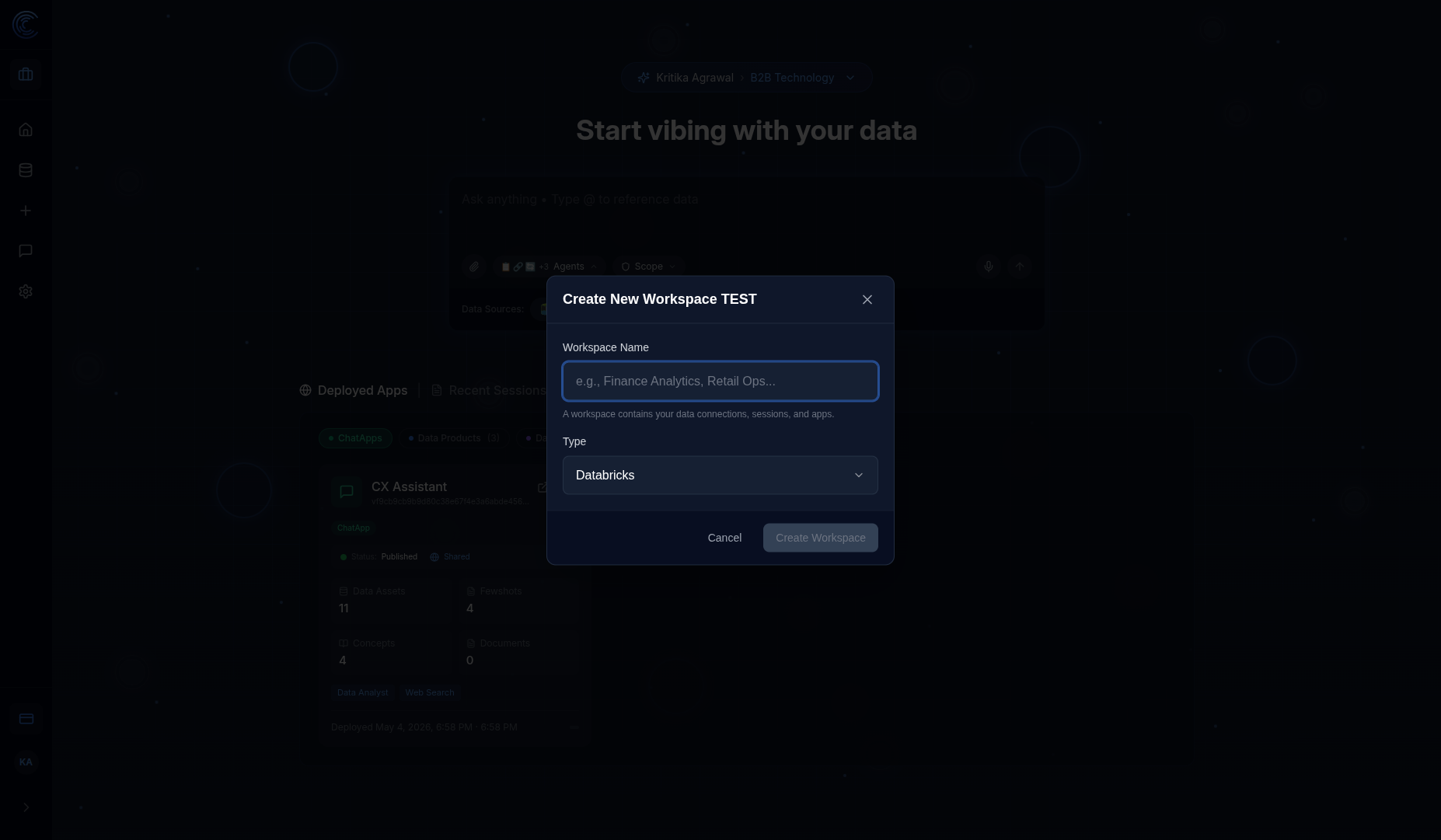Click the Published status text

[x=400, y=557]
